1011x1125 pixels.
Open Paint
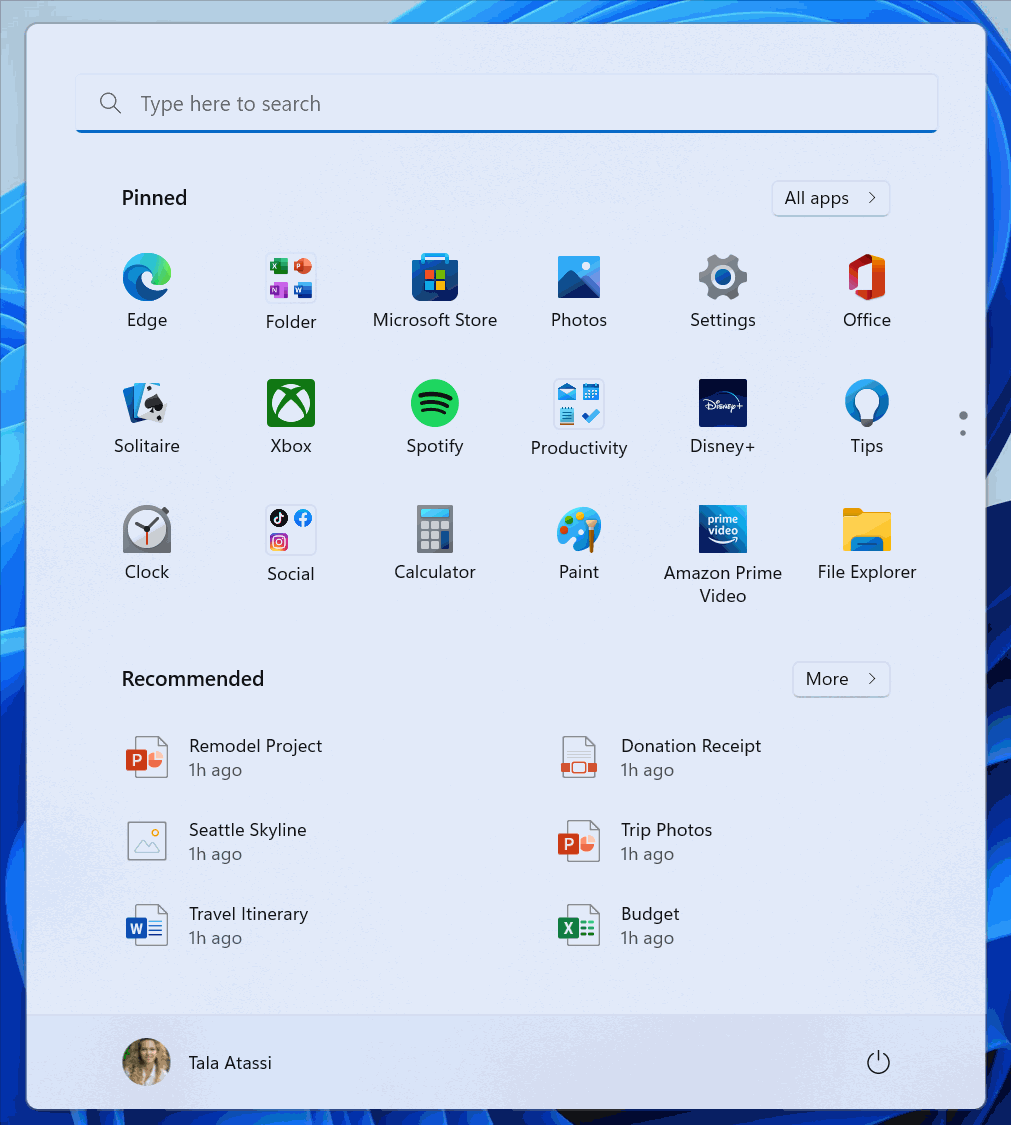(x=578, y=529)
